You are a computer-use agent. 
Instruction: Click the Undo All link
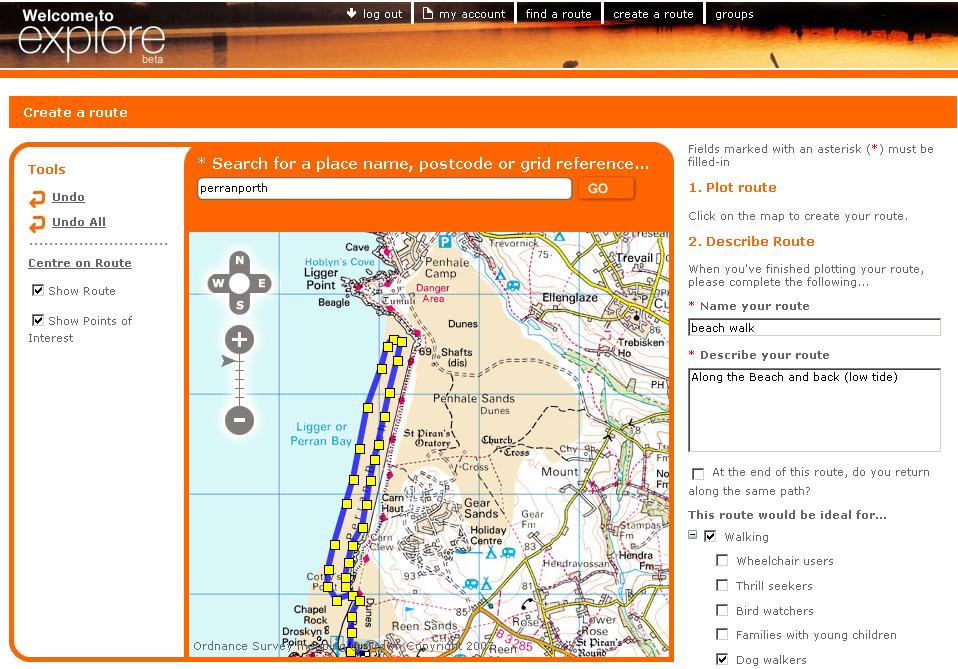(x=79, y=222)
